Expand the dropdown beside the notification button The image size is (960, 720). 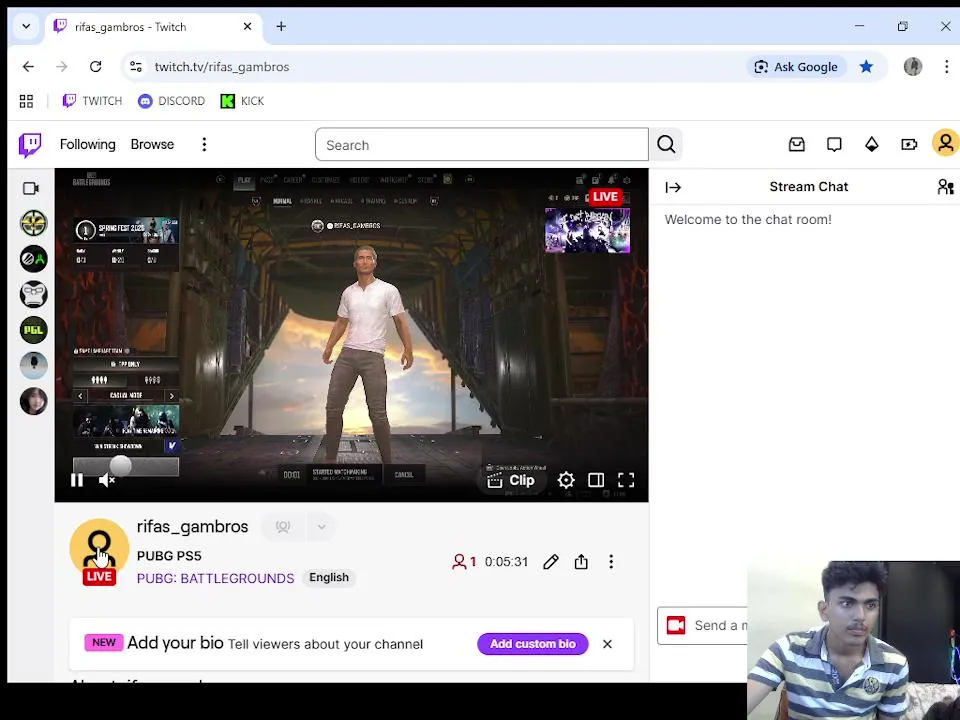(x=321, y=527)
